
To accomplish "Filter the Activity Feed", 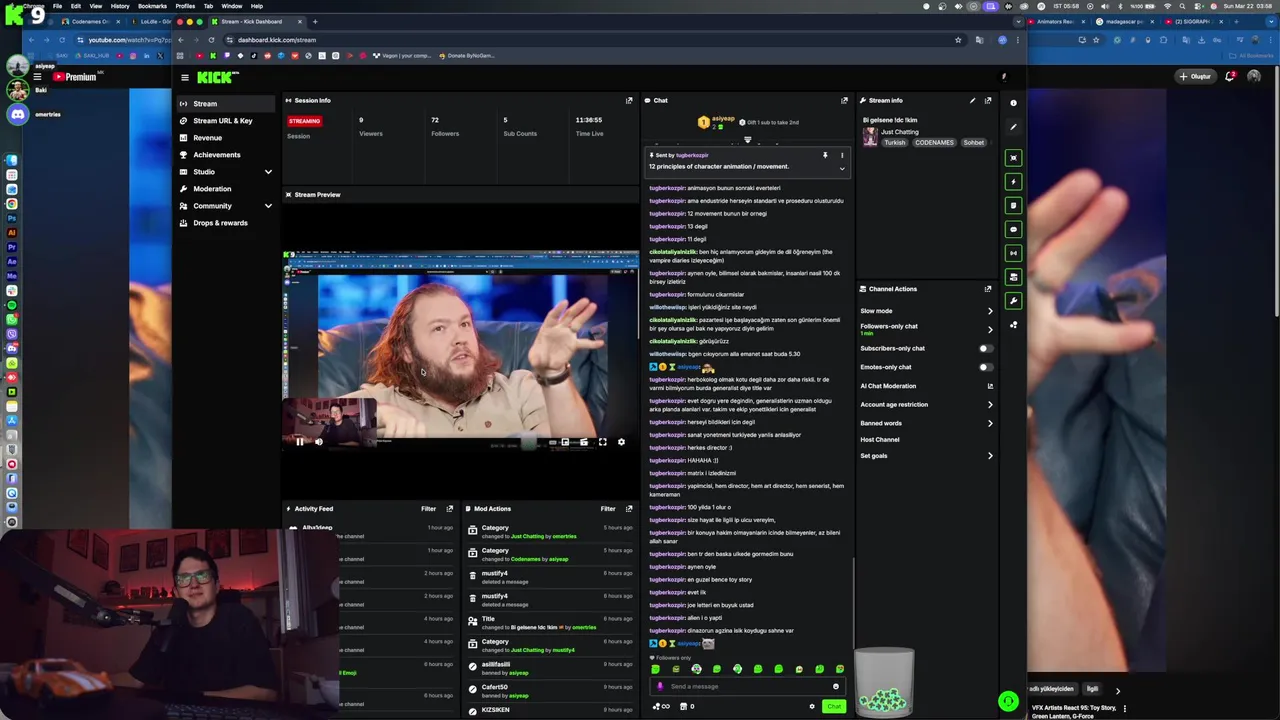I will pos(428,508).
